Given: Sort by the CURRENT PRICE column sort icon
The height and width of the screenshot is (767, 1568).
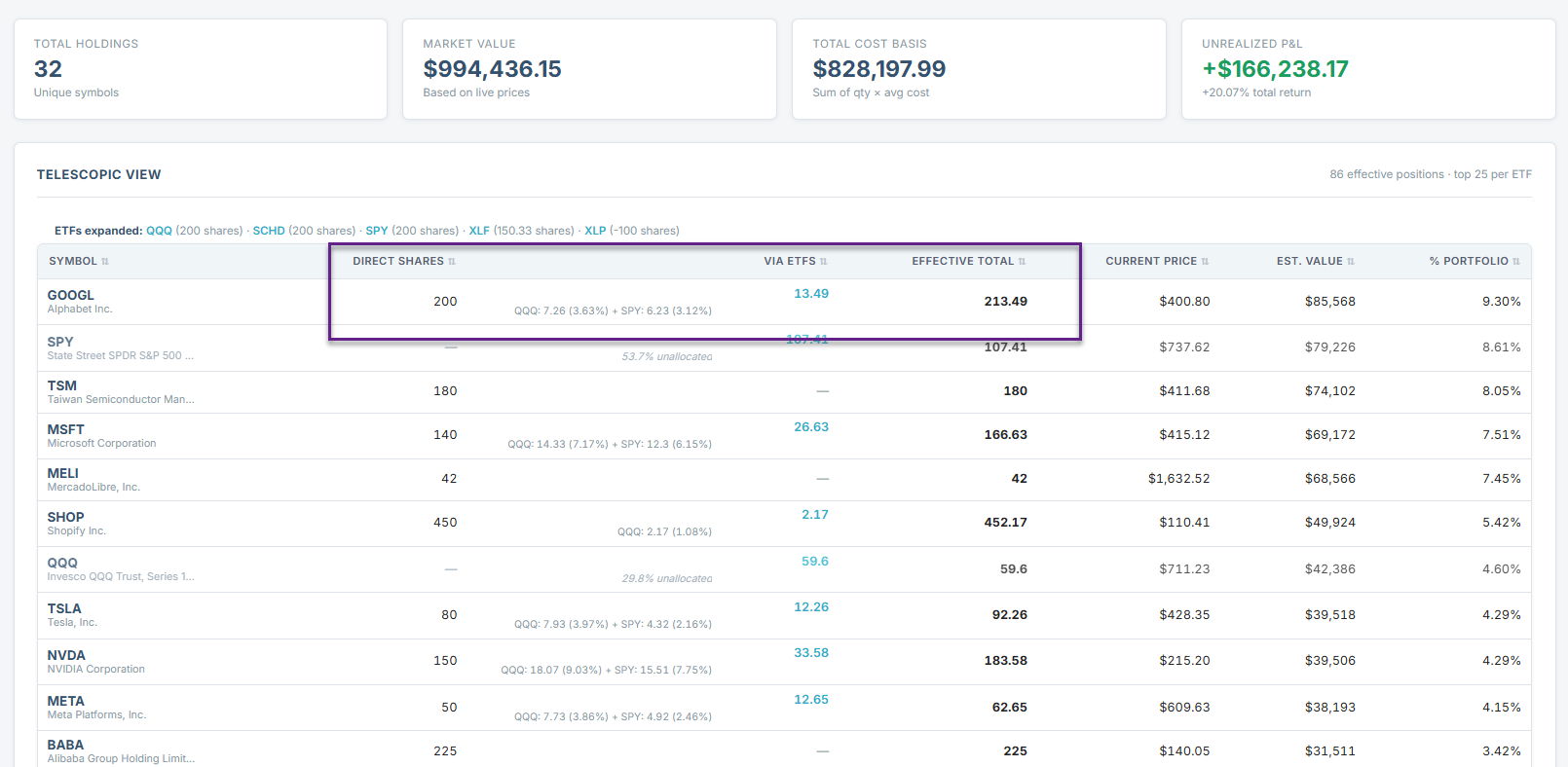Looking at the screenshot, I should [1205, 262].
